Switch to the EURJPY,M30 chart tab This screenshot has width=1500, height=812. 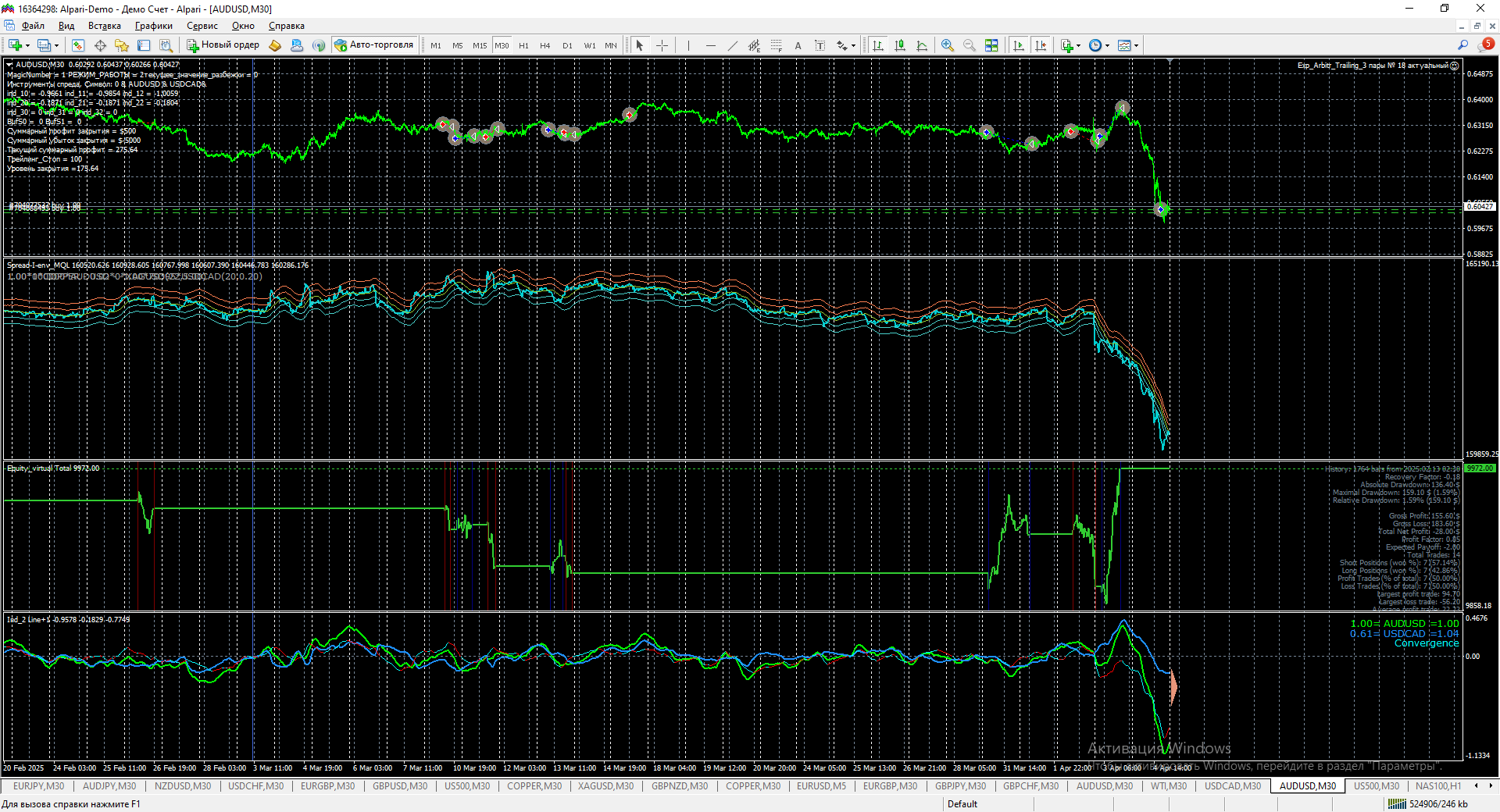click(x=39, y=786)
